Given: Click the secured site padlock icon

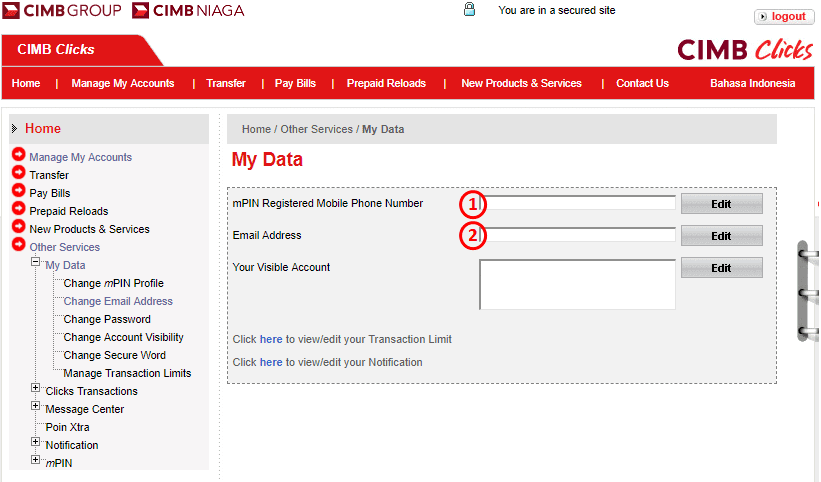Looking at the screenshot, I should (x=470, y=9).
